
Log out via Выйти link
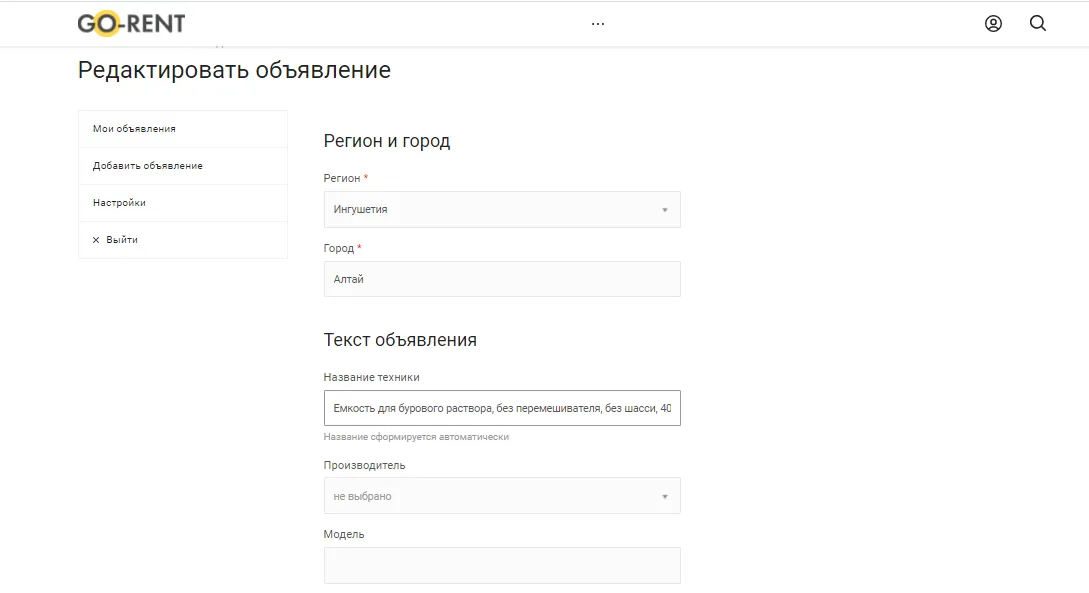point(122,240)
